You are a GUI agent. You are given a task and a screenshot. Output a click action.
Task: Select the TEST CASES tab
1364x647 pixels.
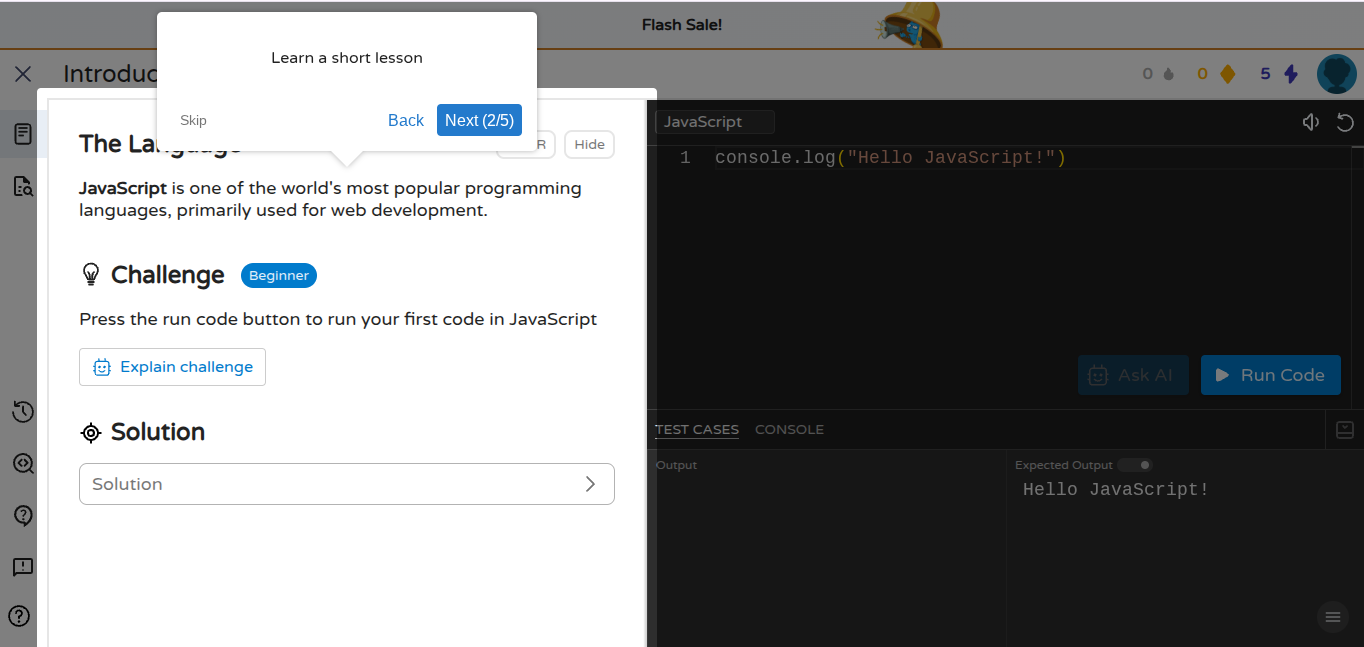[x=697, y=430]
